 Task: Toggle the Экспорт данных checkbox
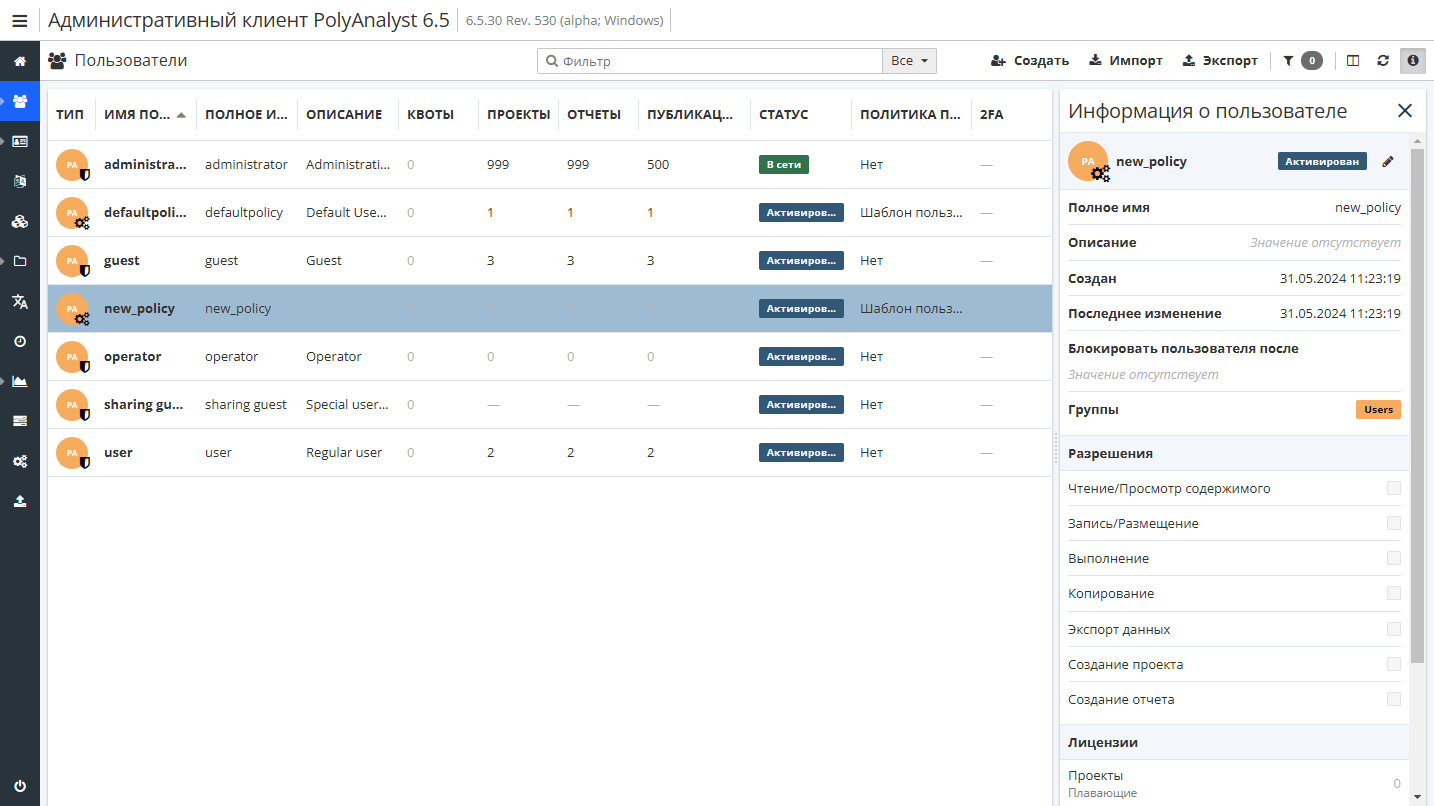(1394, 629)
